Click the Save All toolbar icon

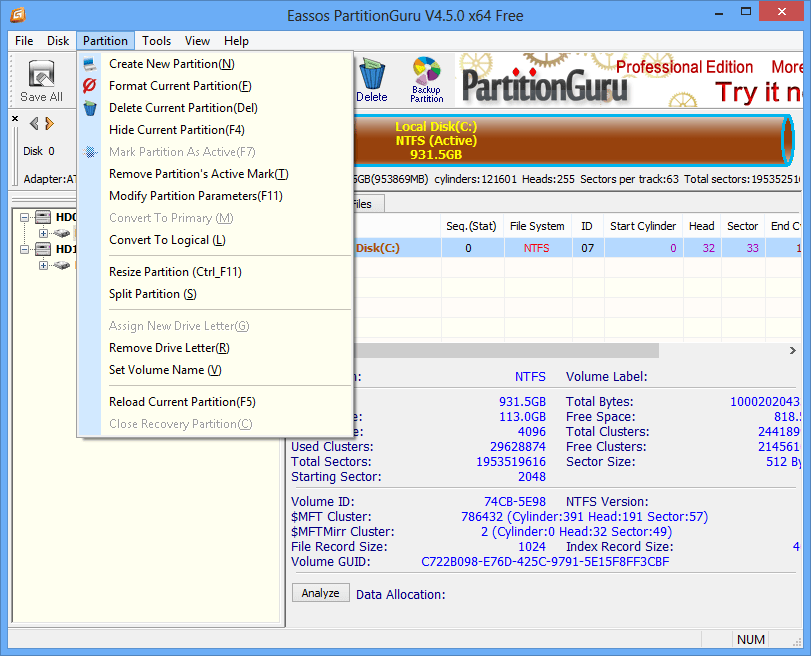pyautogui.click(x=41, y=80)
